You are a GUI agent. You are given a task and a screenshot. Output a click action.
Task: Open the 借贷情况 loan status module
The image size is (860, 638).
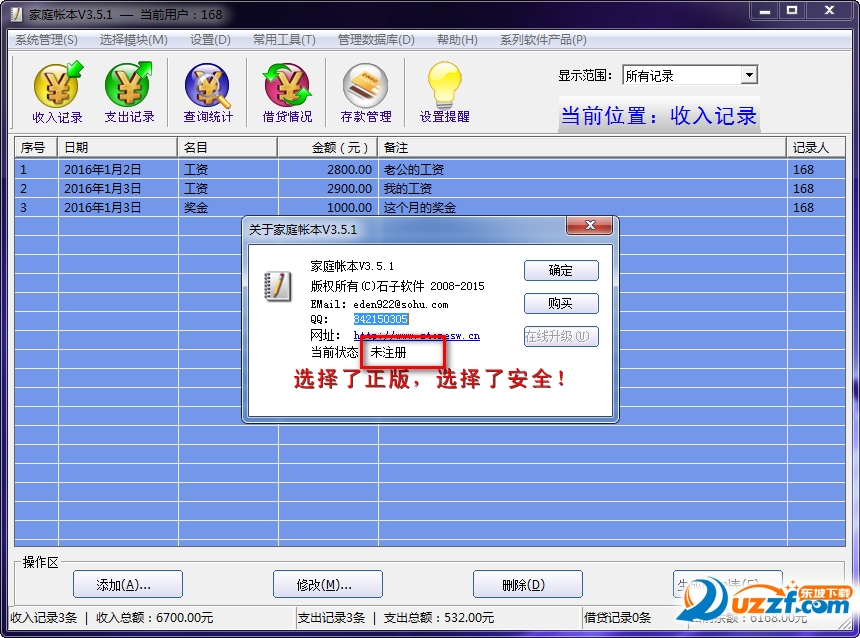(x=287, y=92)
